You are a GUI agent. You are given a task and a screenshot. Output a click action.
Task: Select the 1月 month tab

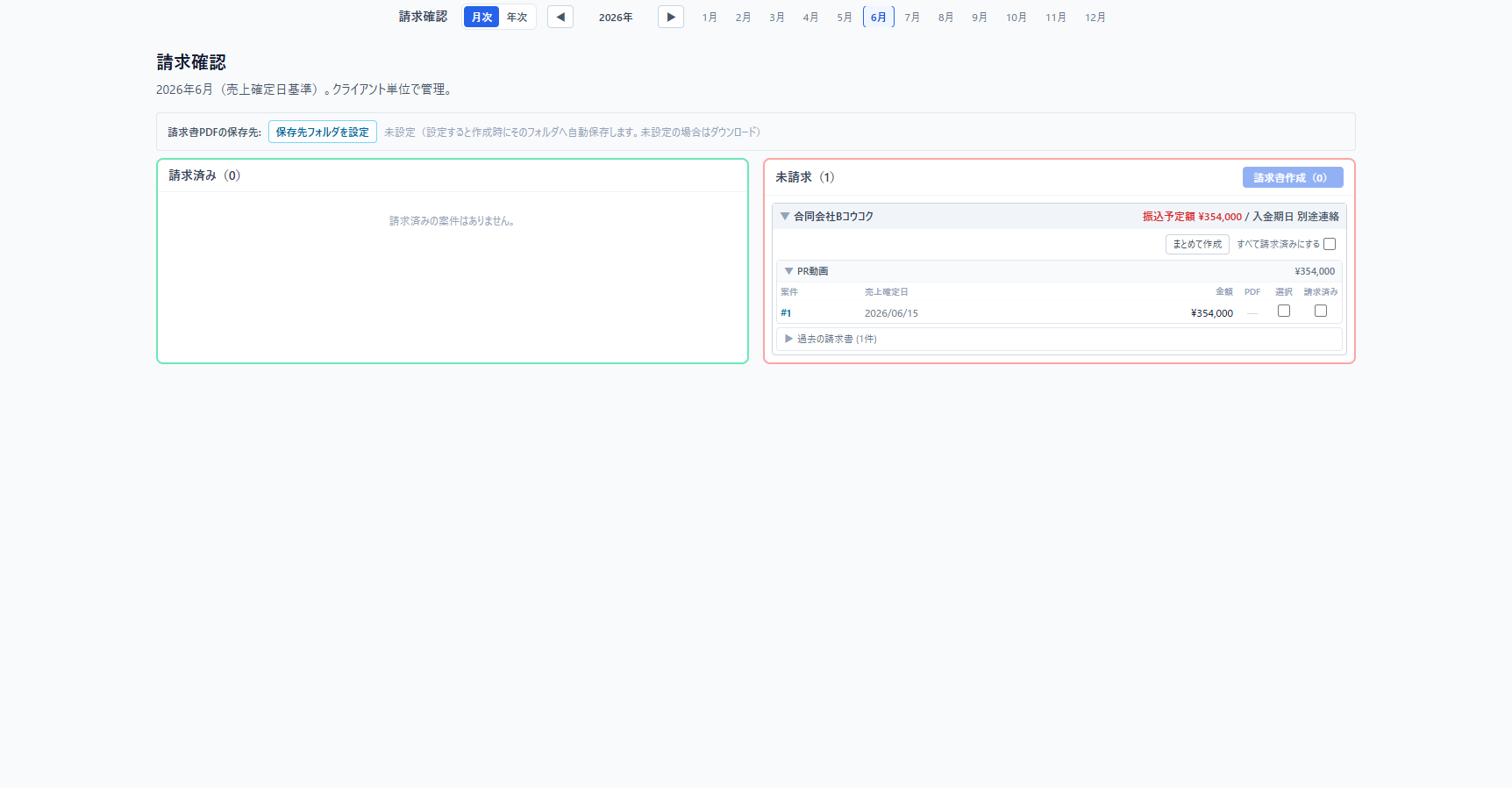710,17
